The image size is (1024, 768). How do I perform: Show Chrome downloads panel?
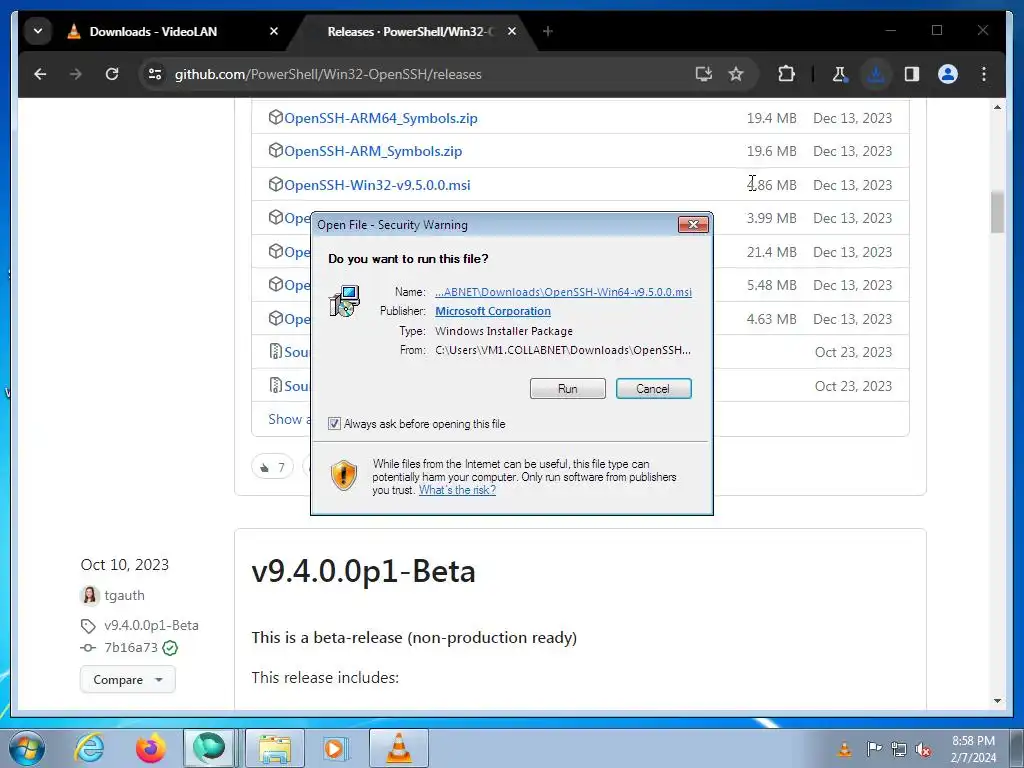tap(876, 74)
